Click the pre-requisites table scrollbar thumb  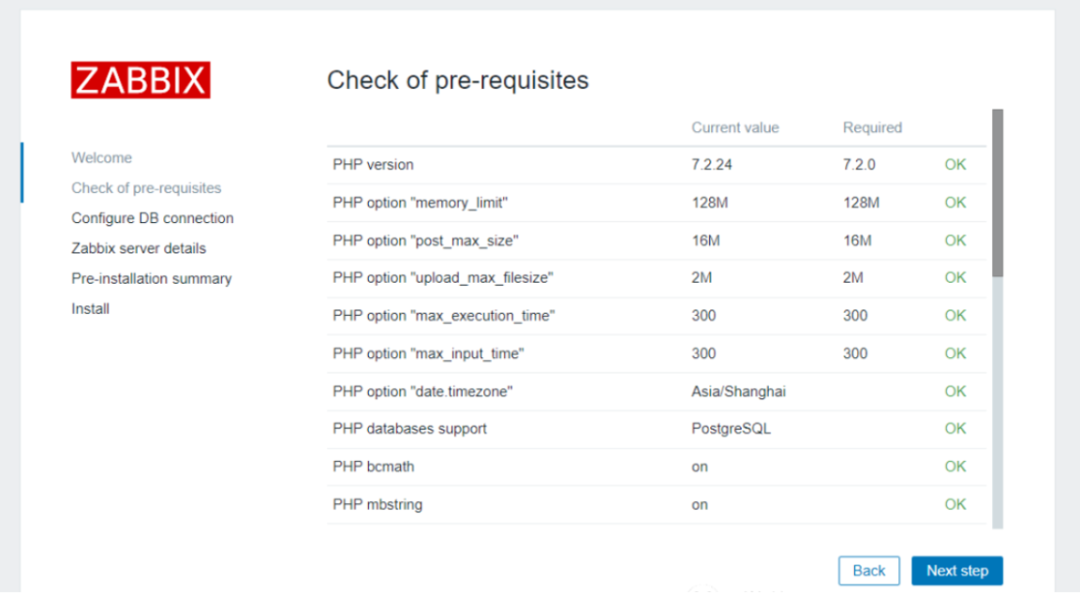[997, 192]
